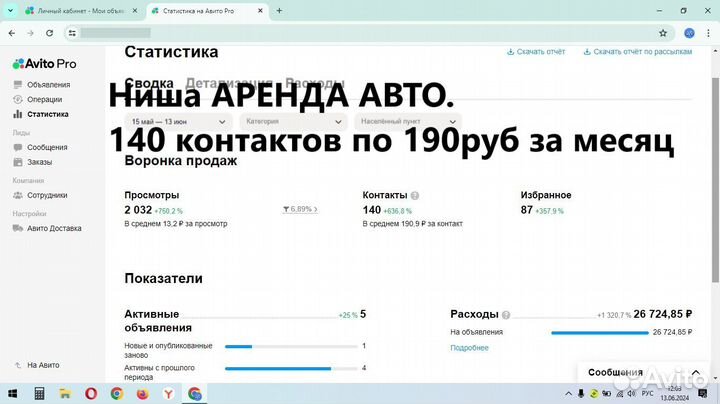The height and width of the screenshot is (404, 720).
Task: Click Новые и опубликованные заново progress bar
Action: [291, 347]
